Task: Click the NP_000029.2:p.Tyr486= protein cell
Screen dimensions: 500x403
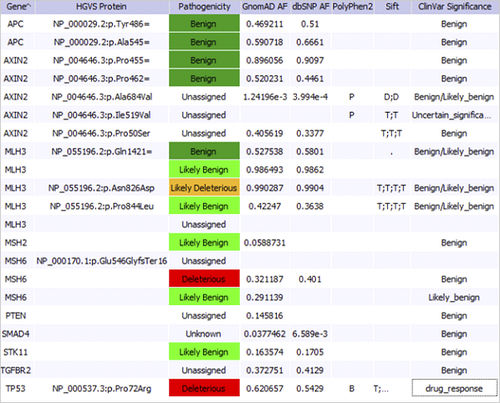Action: (101, 24)
